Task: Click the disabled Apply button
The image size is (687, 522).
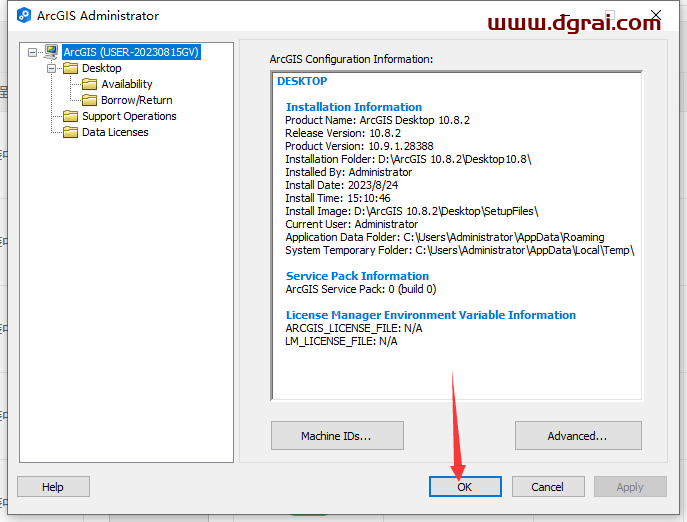Action: coord(630,487)
